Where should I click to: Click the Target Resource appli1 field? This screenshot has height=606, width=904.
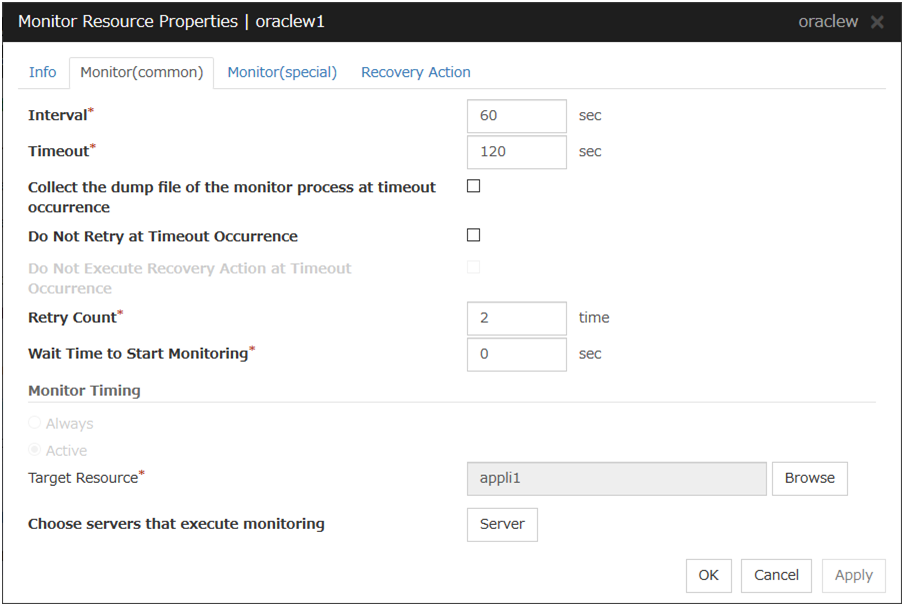click(x=616, y=478)
